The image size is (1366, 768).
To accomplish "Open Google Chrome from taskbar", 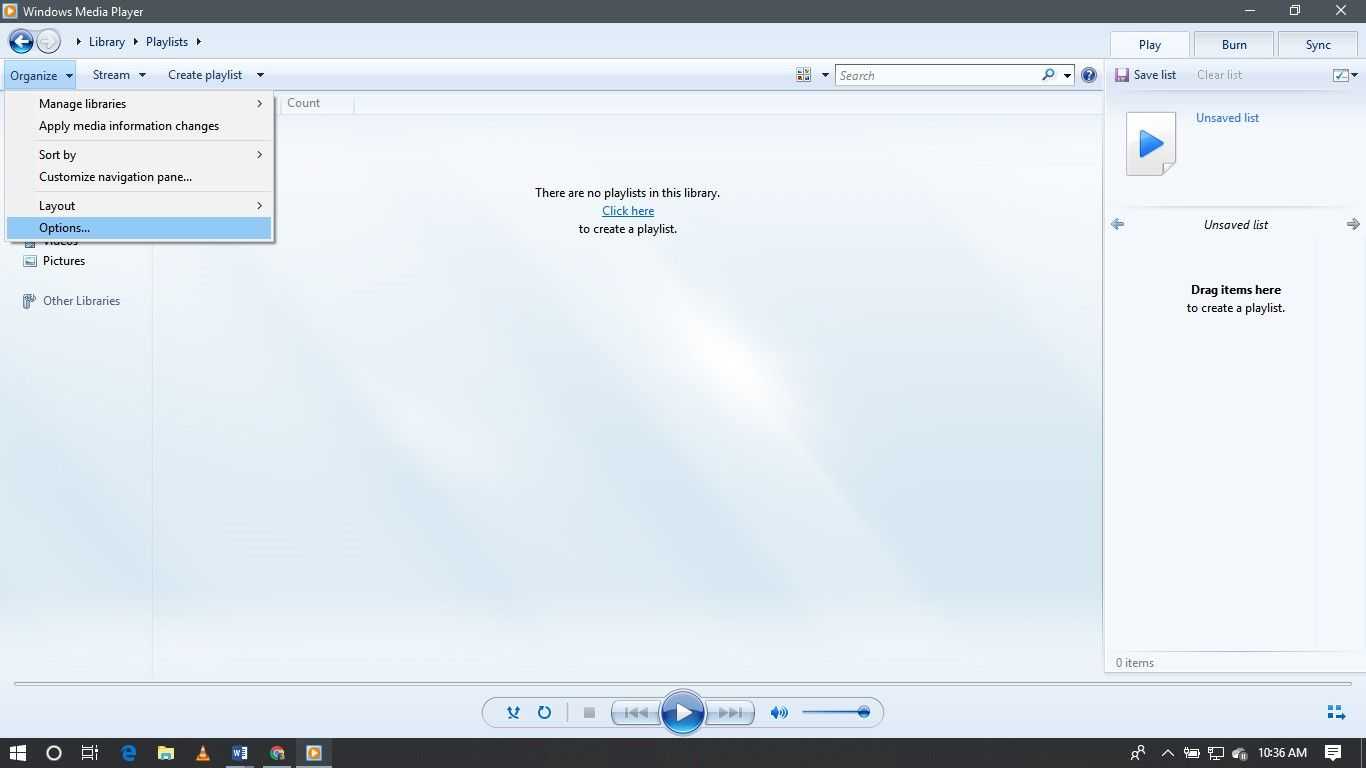I will 277,753.
